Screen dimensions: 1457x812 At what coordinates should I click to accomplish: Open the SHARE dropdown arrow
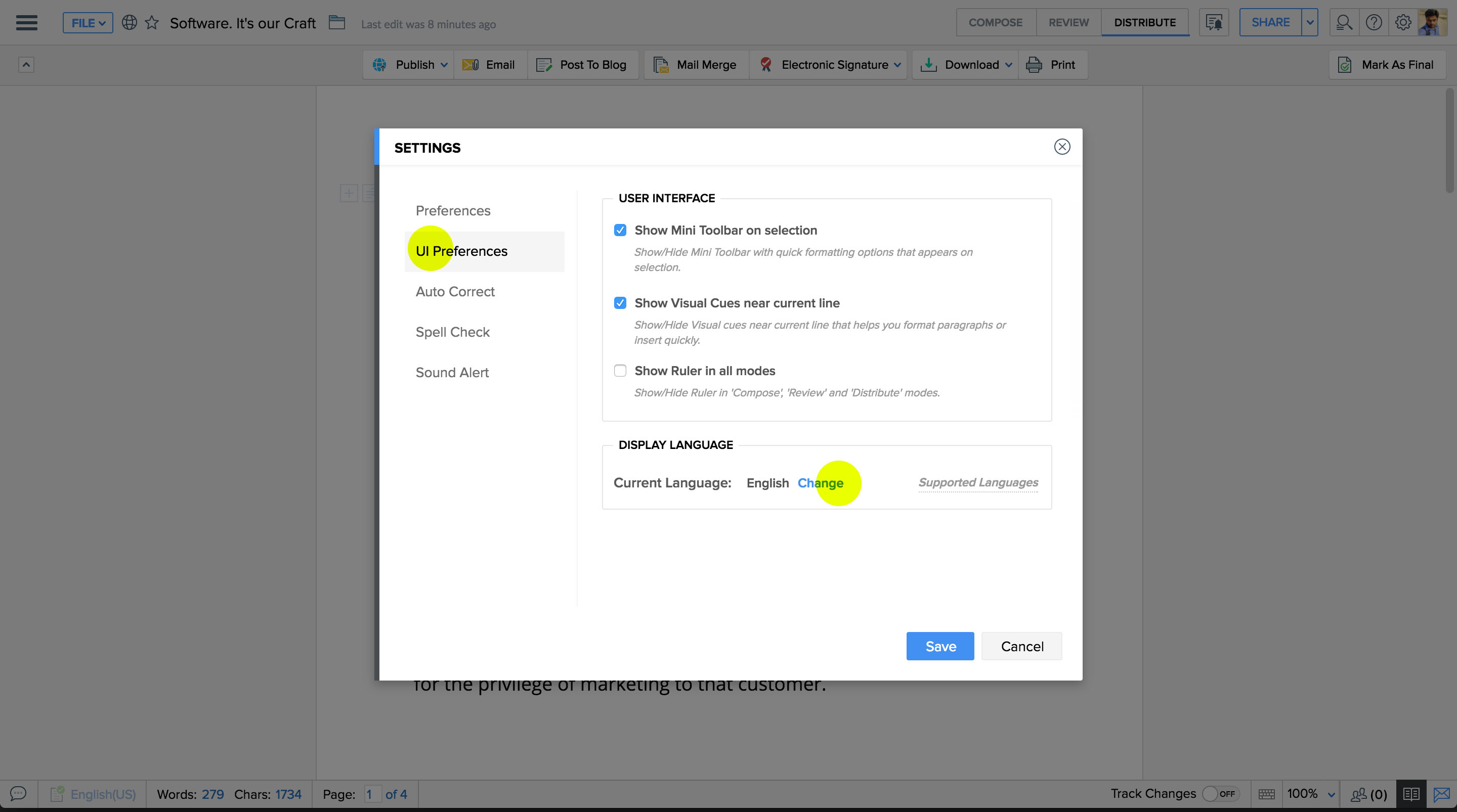1309,23
